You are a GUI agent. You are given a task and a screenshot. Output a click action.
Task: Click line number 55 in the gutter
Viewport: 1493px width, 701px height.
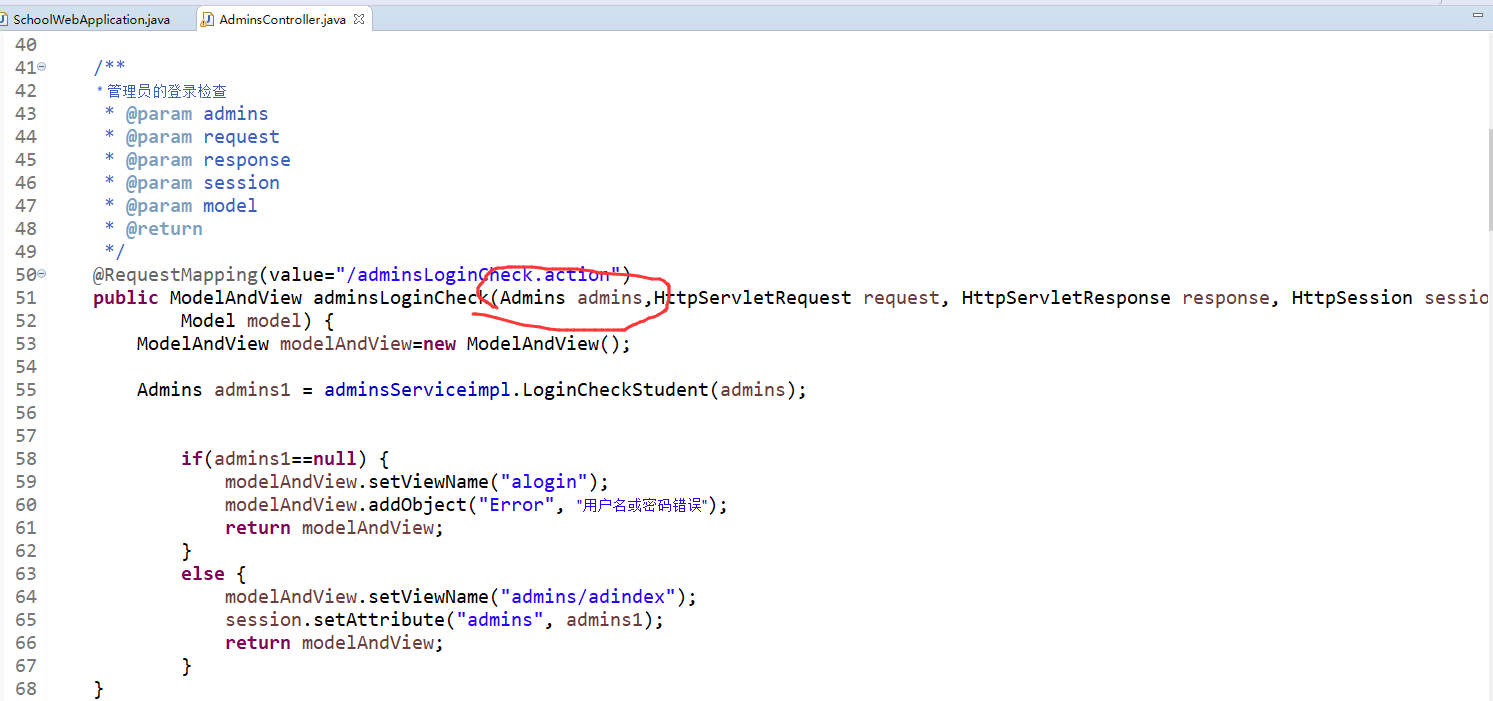coord(26,390)
